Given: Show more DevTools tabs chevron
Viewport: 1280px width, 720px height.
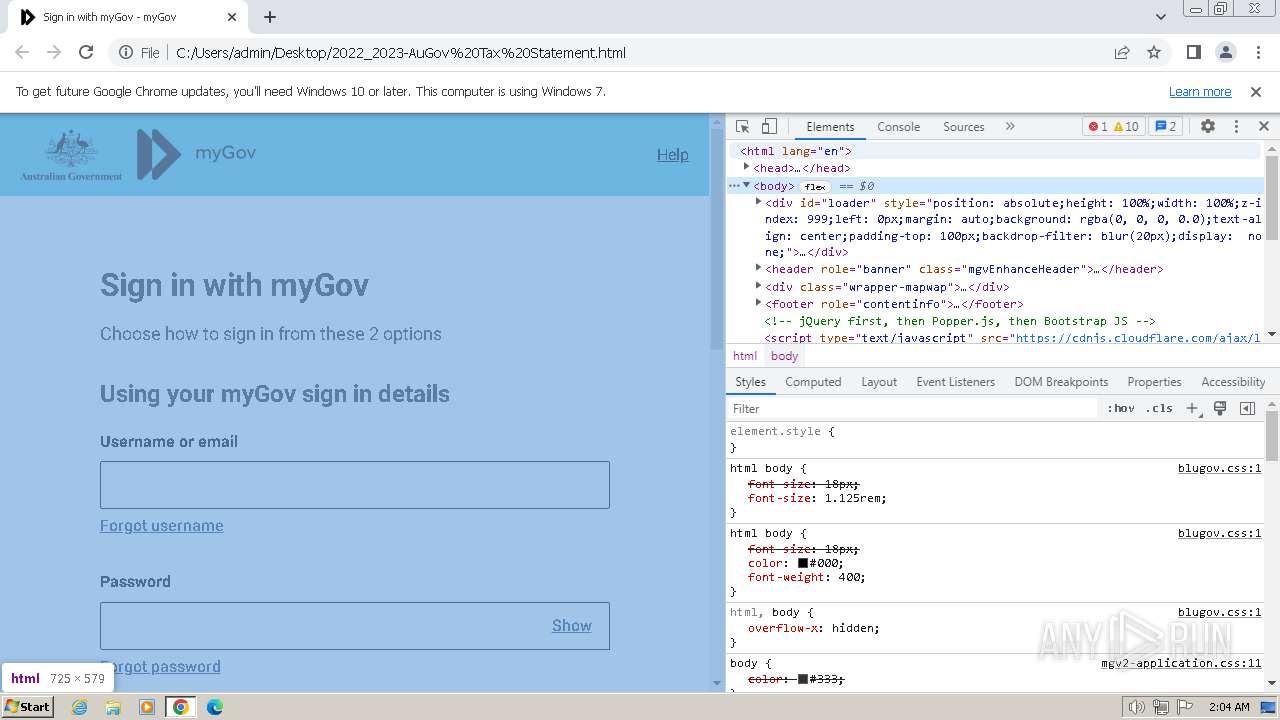Looking at the screenshot, I should (1010, 127).
